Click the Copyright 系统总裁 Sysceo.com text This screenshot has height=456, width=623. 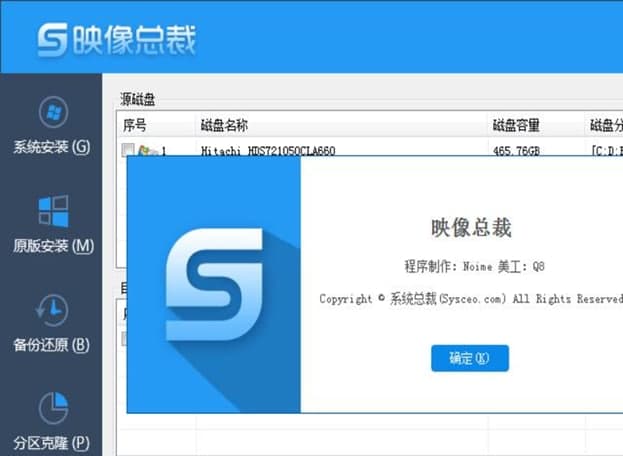(x=471, y=299)
